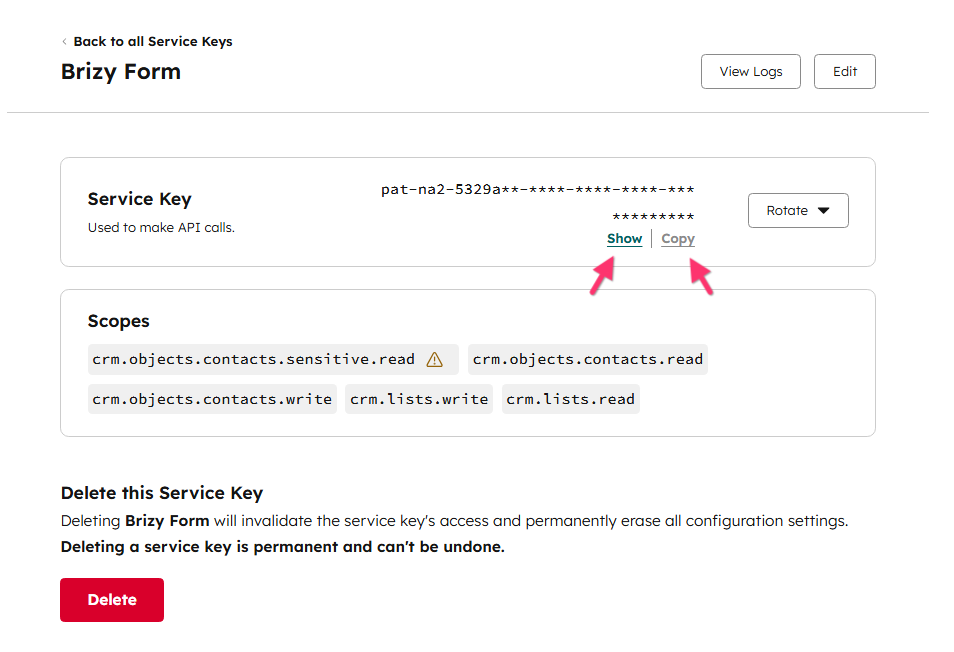Select crm.lists.write scope tag
This screenshot has height=652, width=954.
419,399
